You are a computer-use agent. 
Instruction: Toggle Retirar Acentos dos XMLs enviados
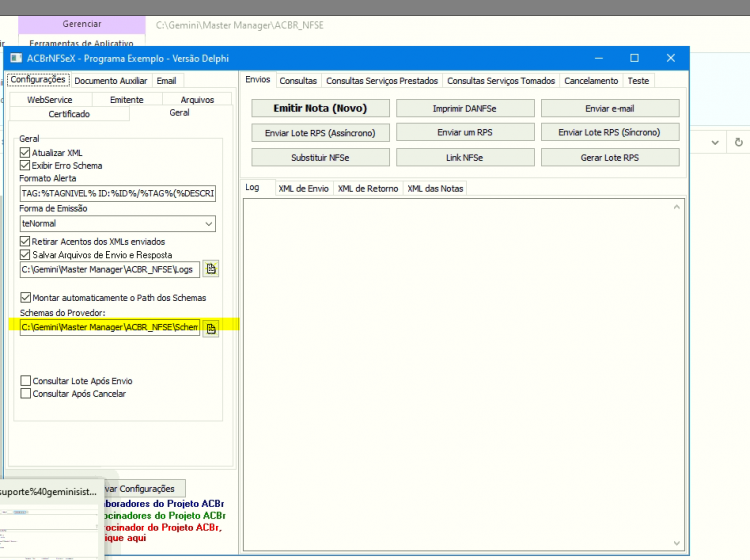25,242
